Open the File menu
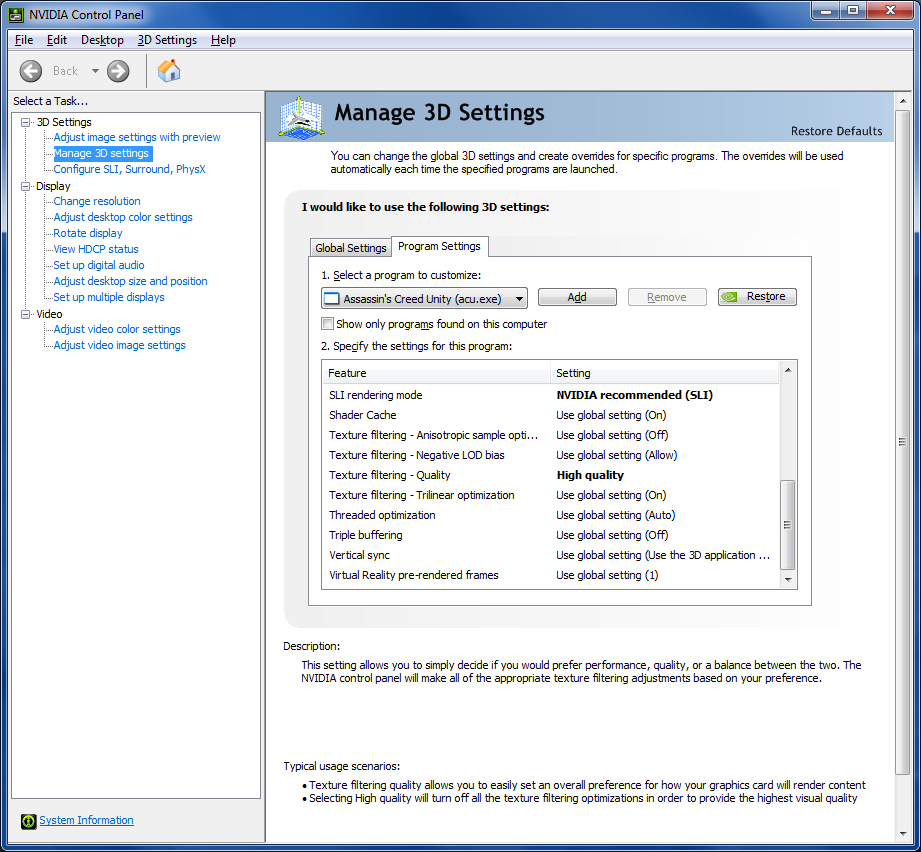Image resolution: width=921 pixels, height=852 pixels. click(23, 40)
